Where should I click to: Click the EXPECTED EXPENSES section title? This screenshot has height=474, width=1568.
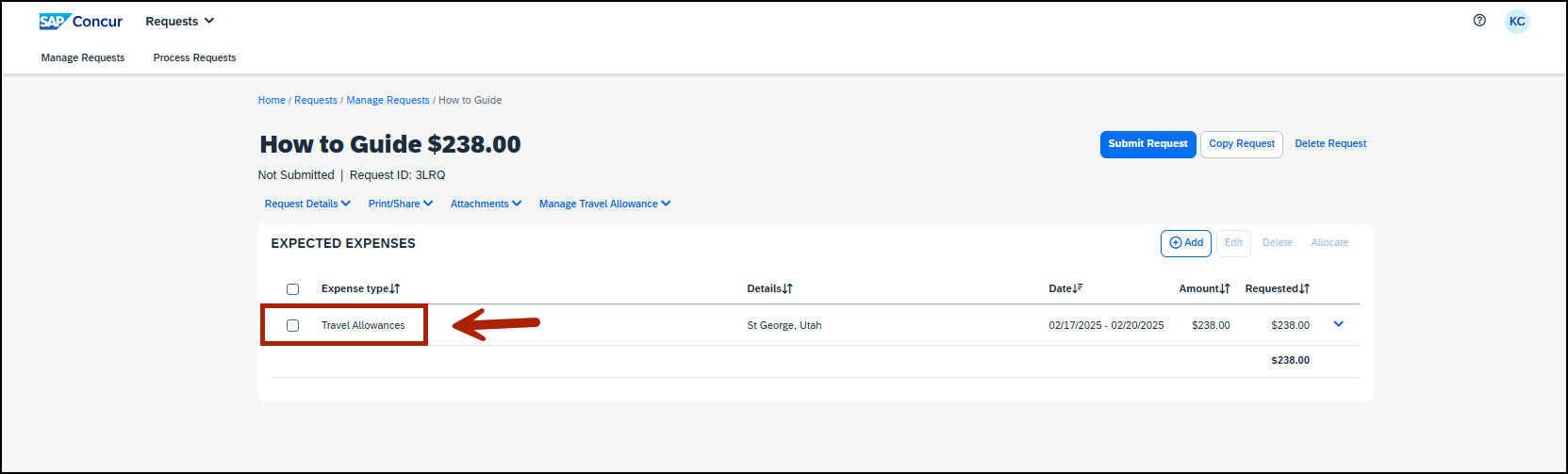coord(343,243)
